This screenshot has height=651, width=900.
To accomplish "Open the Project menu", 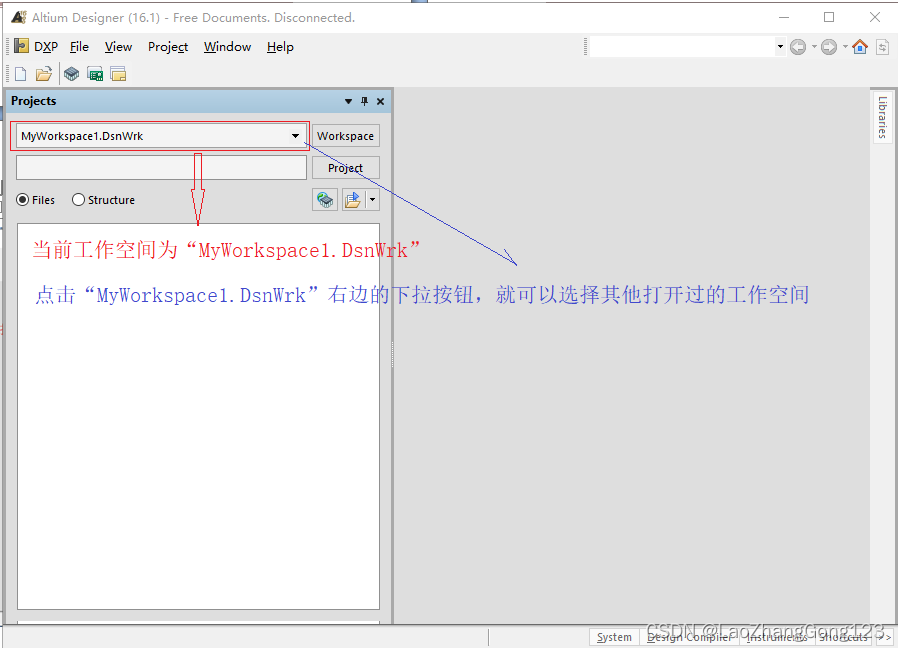I will coord(168,47).
